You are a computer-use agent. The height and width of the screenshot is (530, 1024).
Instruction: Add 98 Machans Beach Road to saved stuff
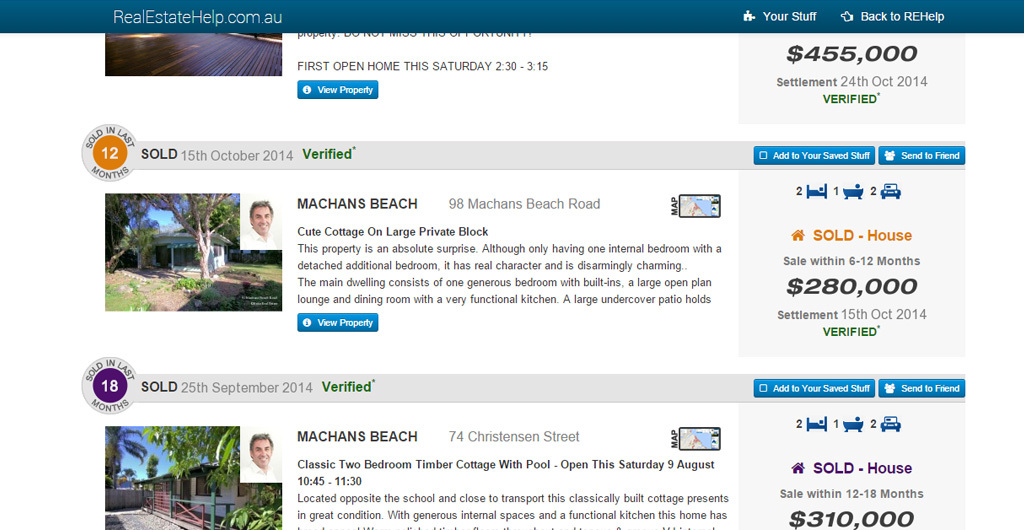(x=814, y=155)
